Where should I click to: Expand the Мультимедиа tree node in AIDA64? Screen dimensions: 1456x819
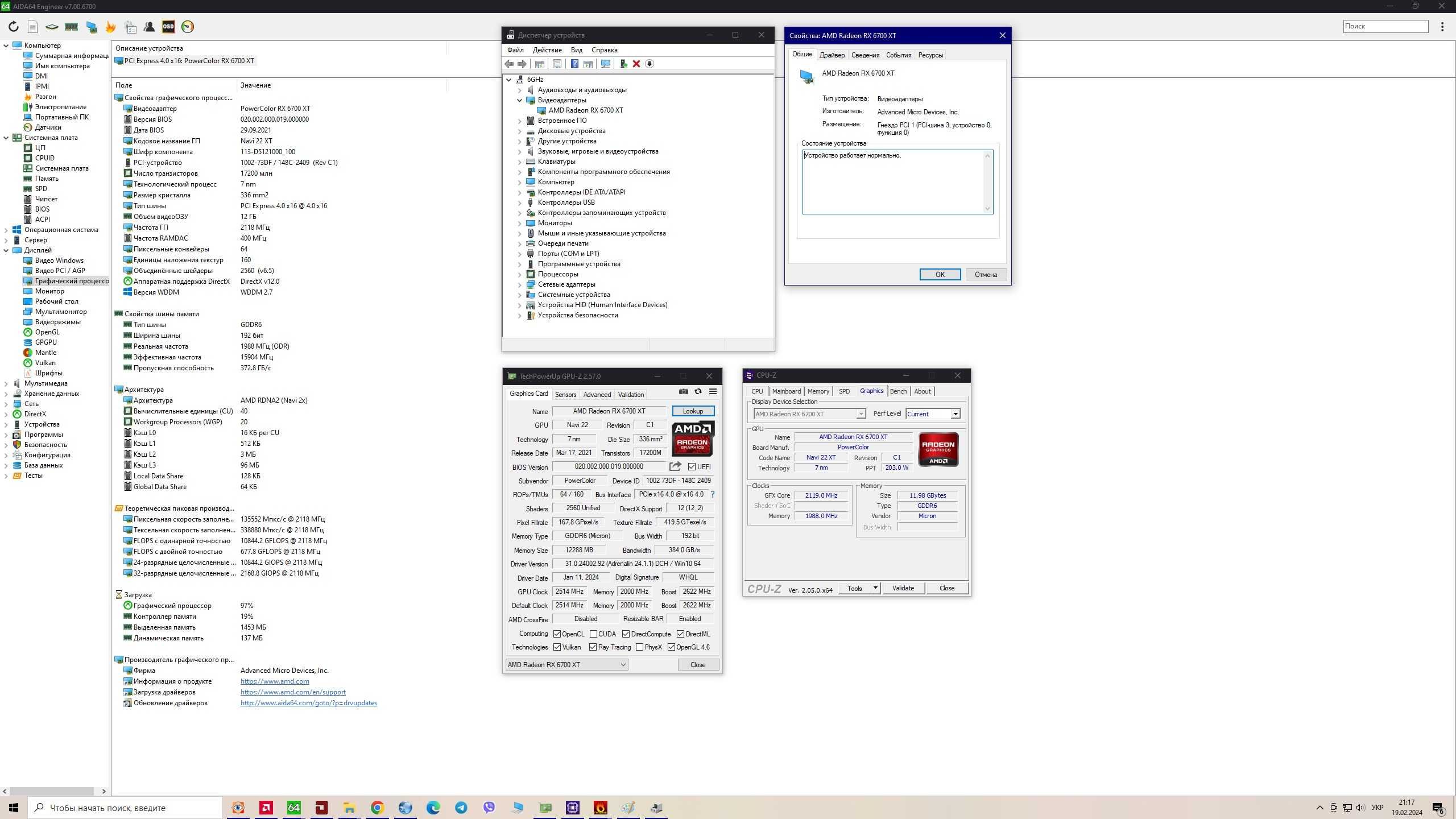[6, 383]
